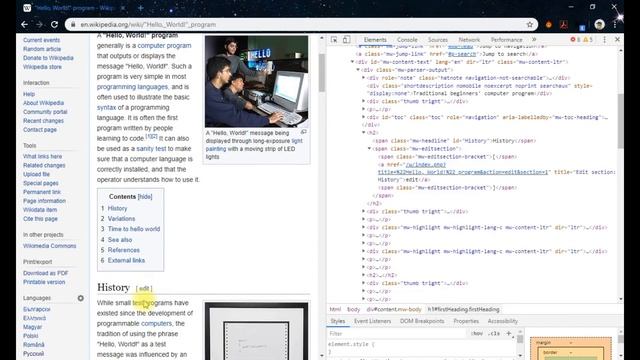
Task: Click the DevTools elements panel scrollbar
Action: tap(620, 121)
